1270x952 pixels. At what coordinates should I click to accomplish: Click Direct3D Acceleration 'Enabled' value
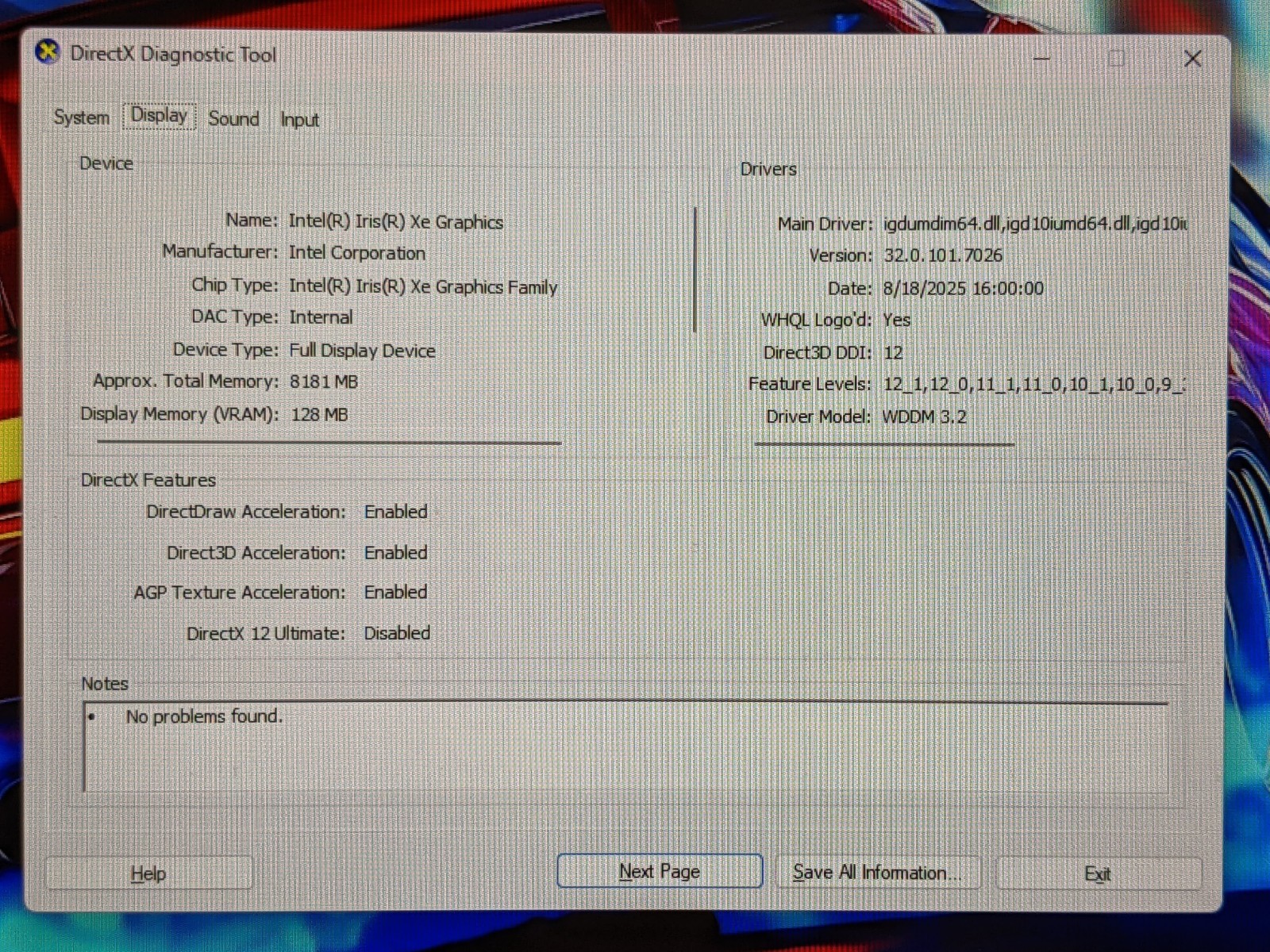pos(396,552)
